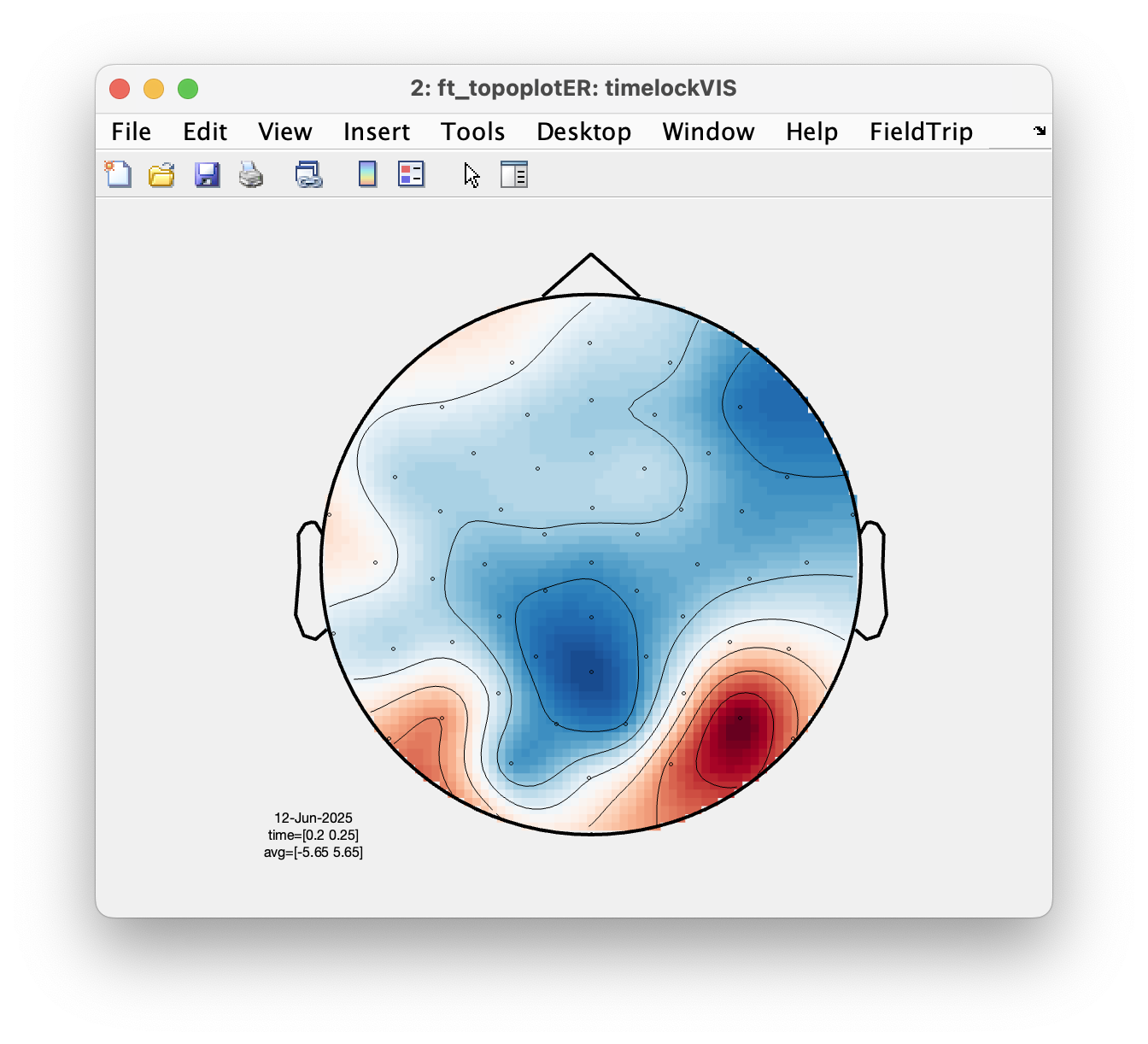The image size is (1148, 1044).
Task: Click the avg=[-5.65 5.65] text label
Action: click(313, 852)
